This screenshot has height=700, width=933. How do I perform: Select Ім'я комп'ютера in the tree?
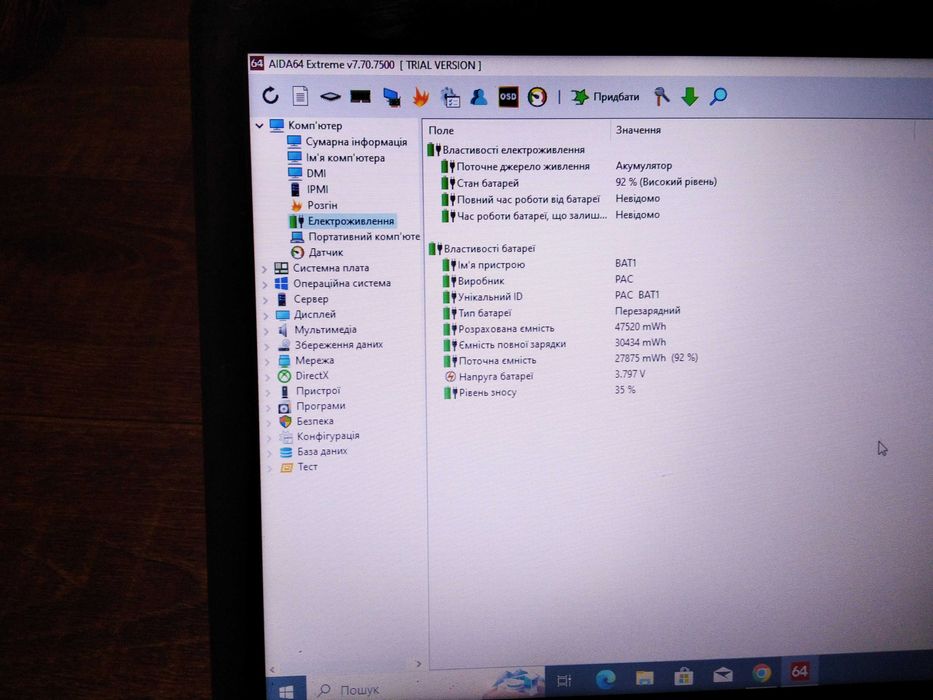[336, 158]
